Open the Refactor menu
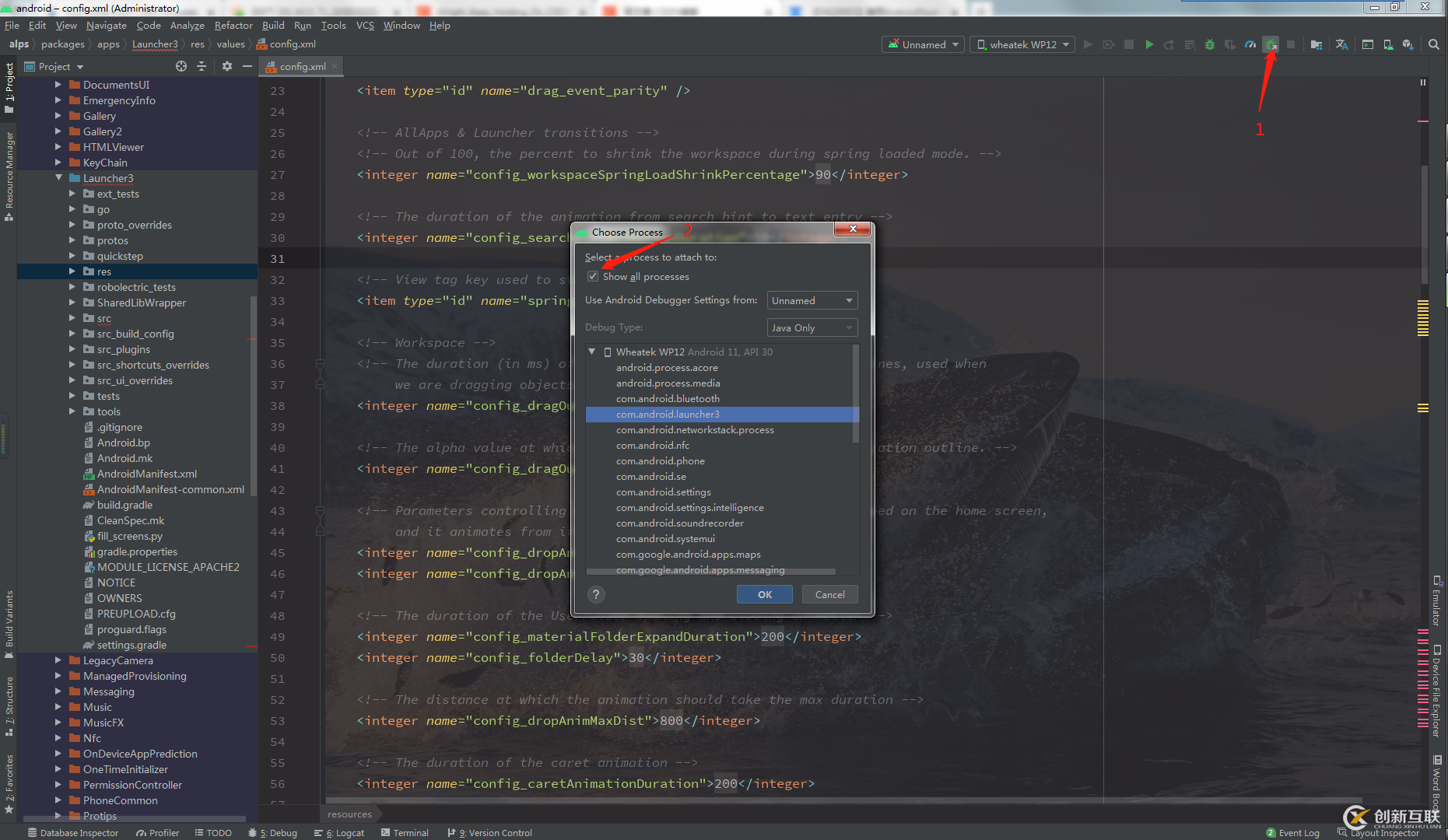This screenshot has height=840, width=1448. click(233, 25)
